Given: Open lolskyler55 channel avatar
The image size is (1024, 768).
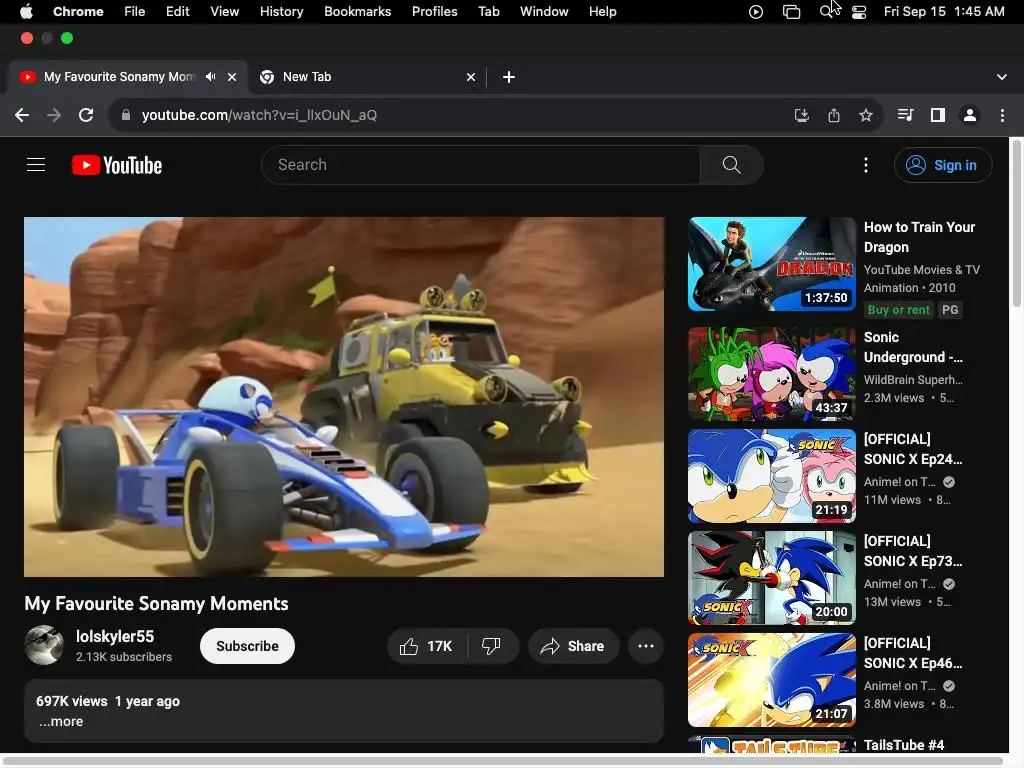Looking at the screenshot, I should point(44,645).
